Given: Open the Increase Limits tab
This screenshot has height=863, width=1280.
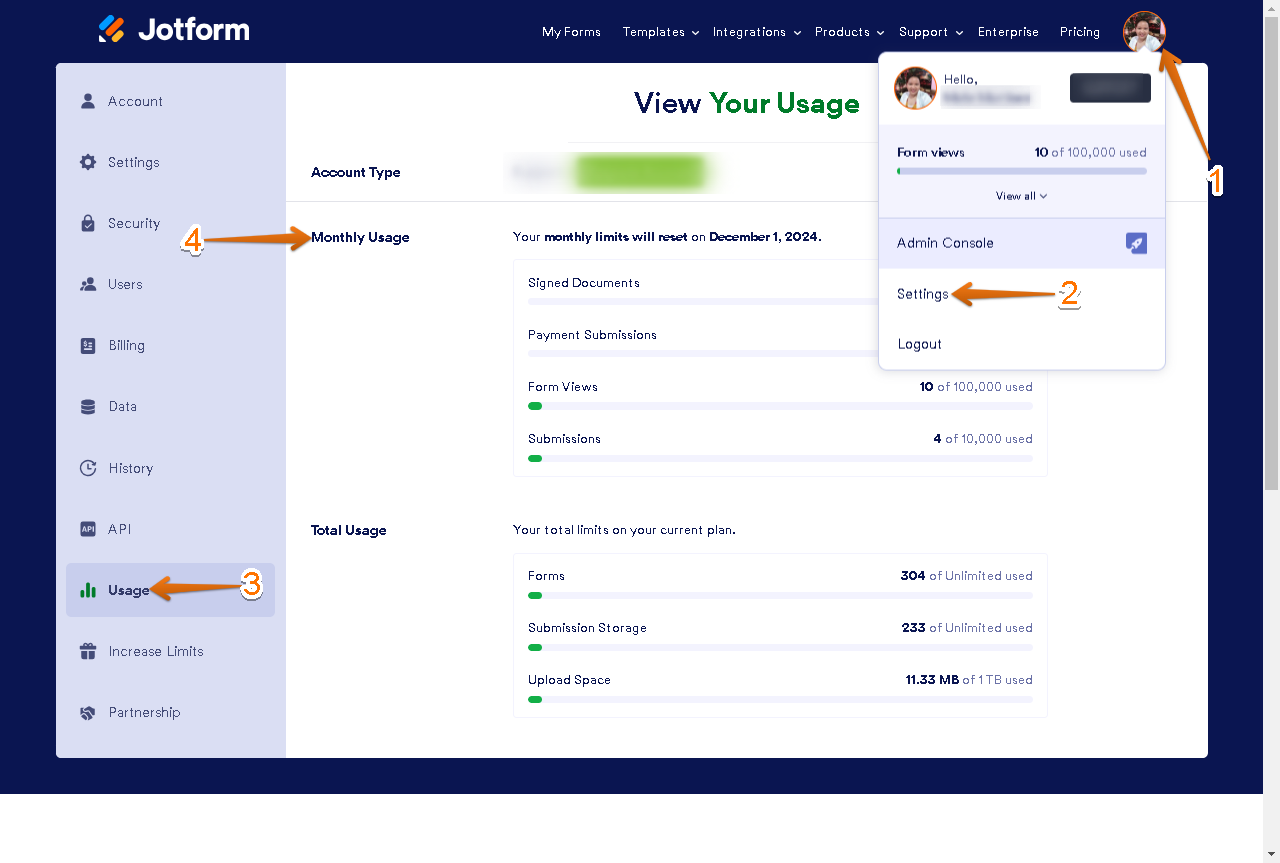Looking at the screenshot, I should (170, 651).
